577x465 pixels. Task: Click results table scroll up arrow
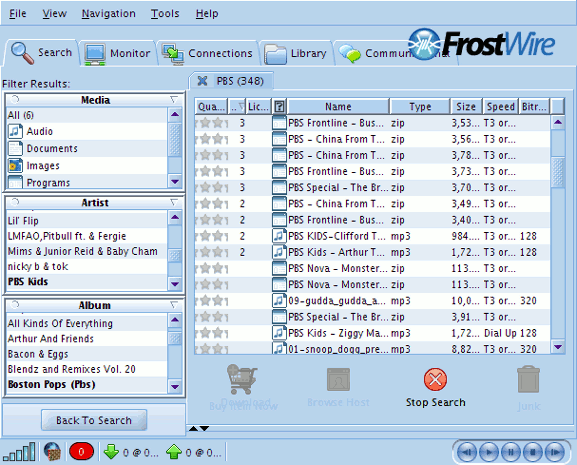tap(558, 122)
